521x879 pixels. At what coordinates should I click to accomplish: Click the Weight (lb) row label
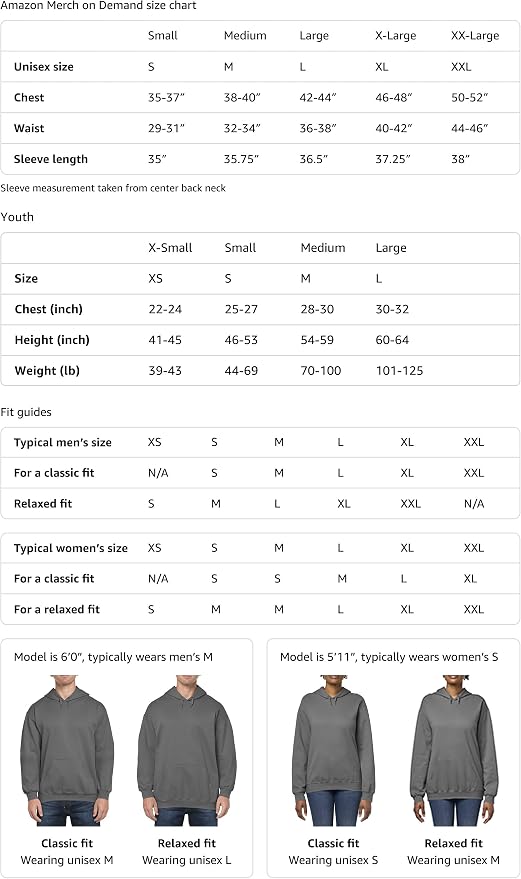pyautogui.click(x=47, y=371)
